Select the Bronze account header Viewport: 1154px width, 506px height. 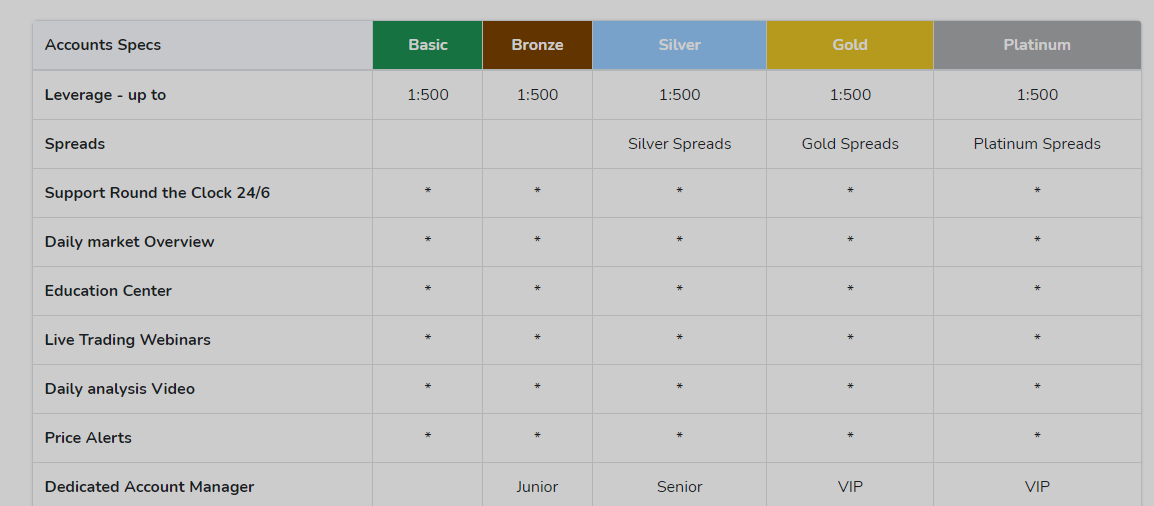tap(537, 45)
